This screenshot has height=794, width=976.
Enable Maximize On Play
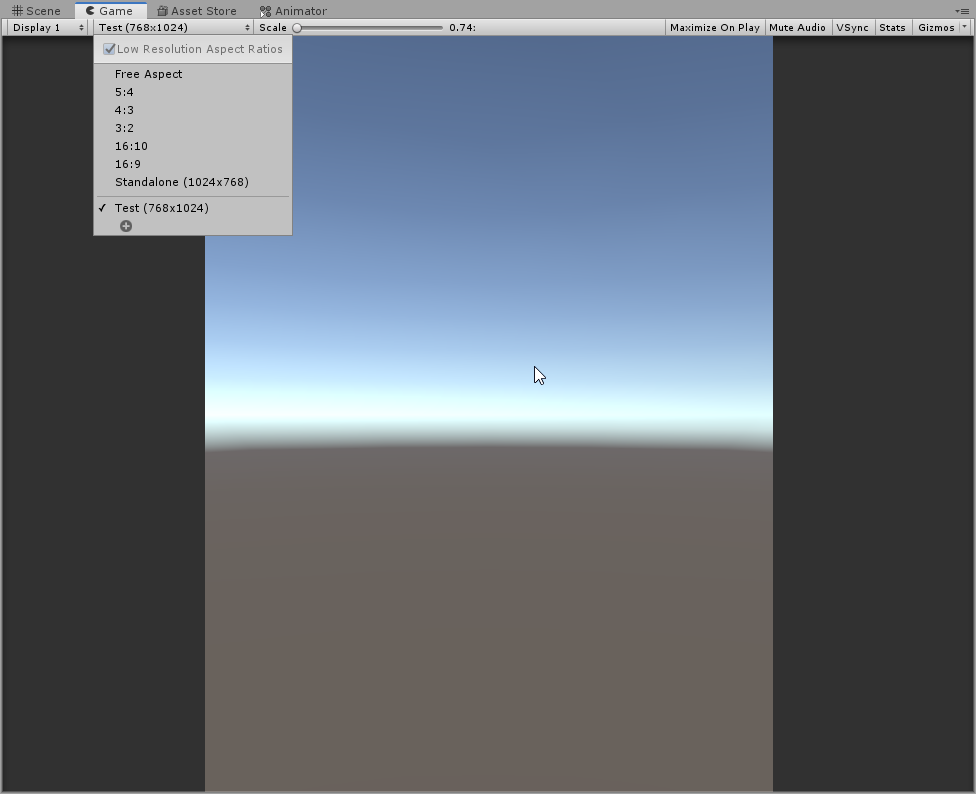[x=714, y=27]
